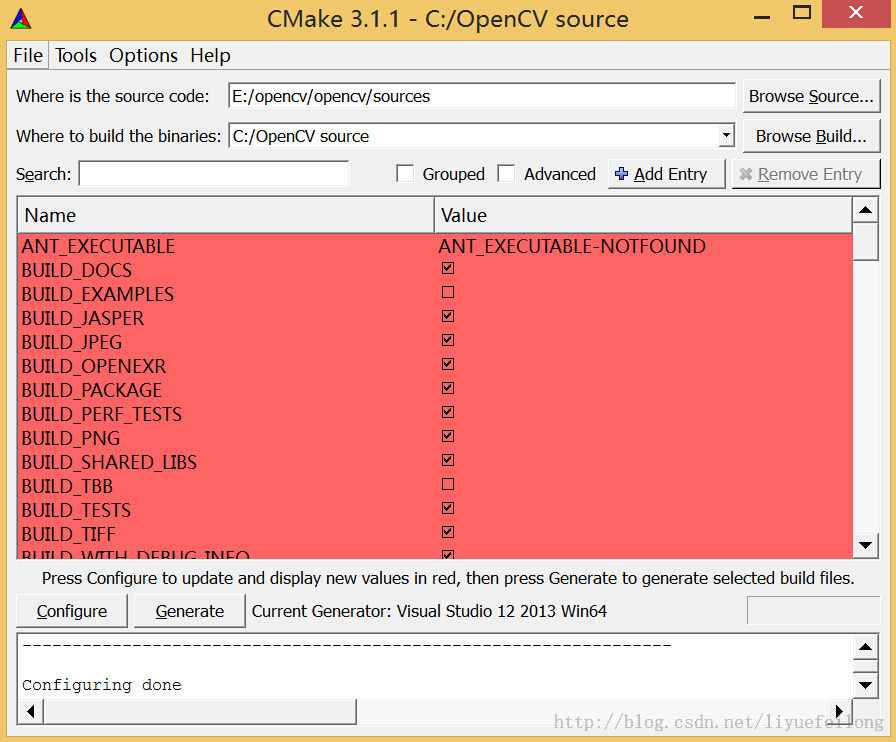Uncheck the BUILD_SHARED_LIBS checkbox
This screenshot has width=896, height=742.
pyautogui.click(x=448, y=460)
